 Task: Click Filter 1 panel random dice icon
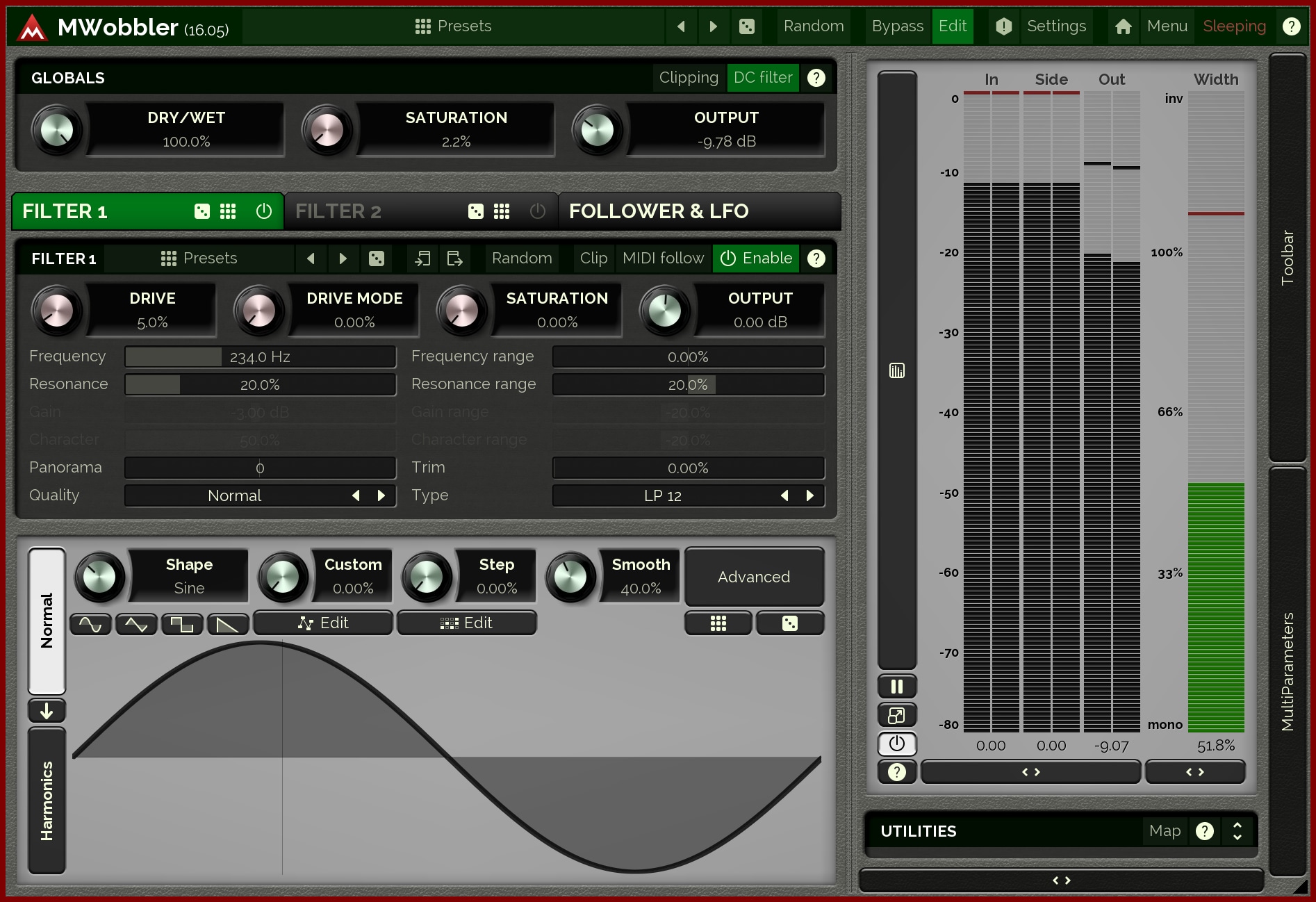click(377, 259)
